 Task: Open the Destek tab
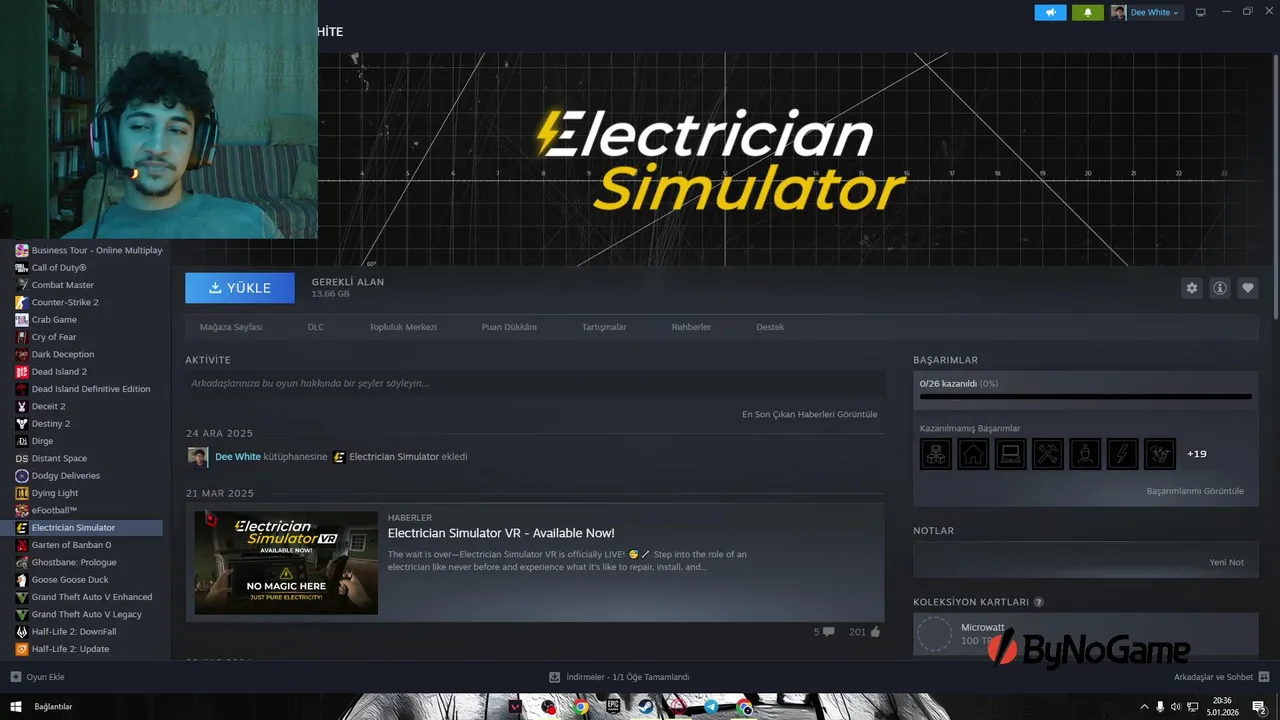pos(770,327)
